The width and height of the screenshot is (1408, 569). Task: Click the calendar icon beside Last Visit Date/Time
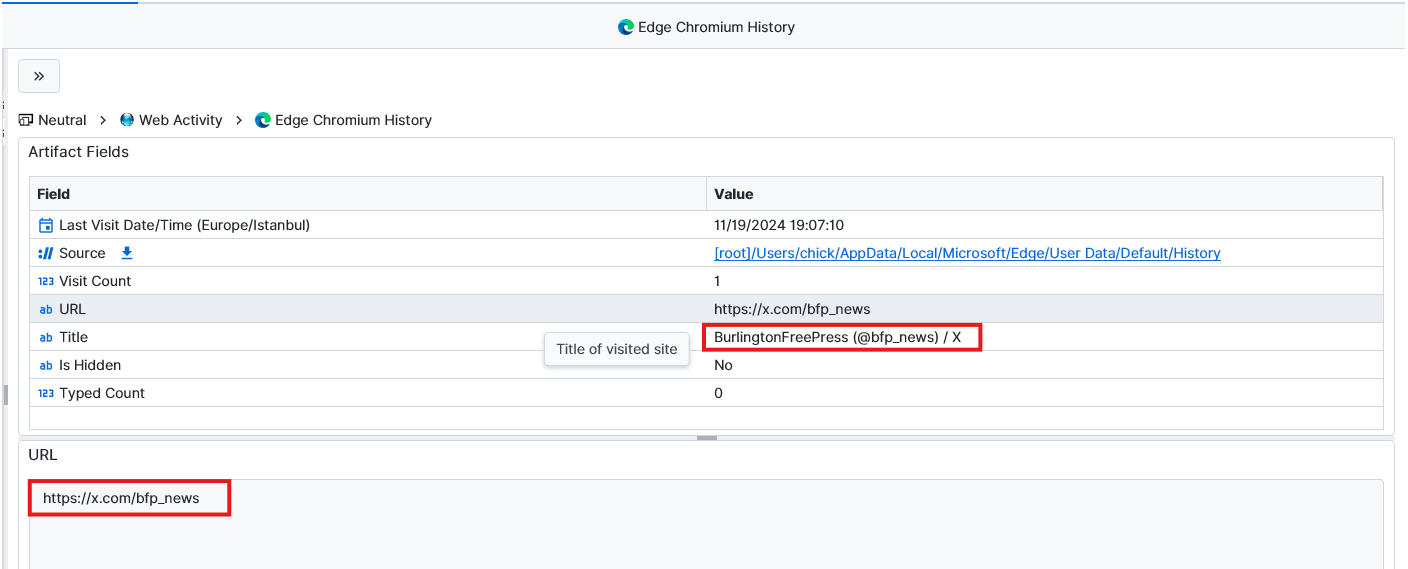pos(45,225)
